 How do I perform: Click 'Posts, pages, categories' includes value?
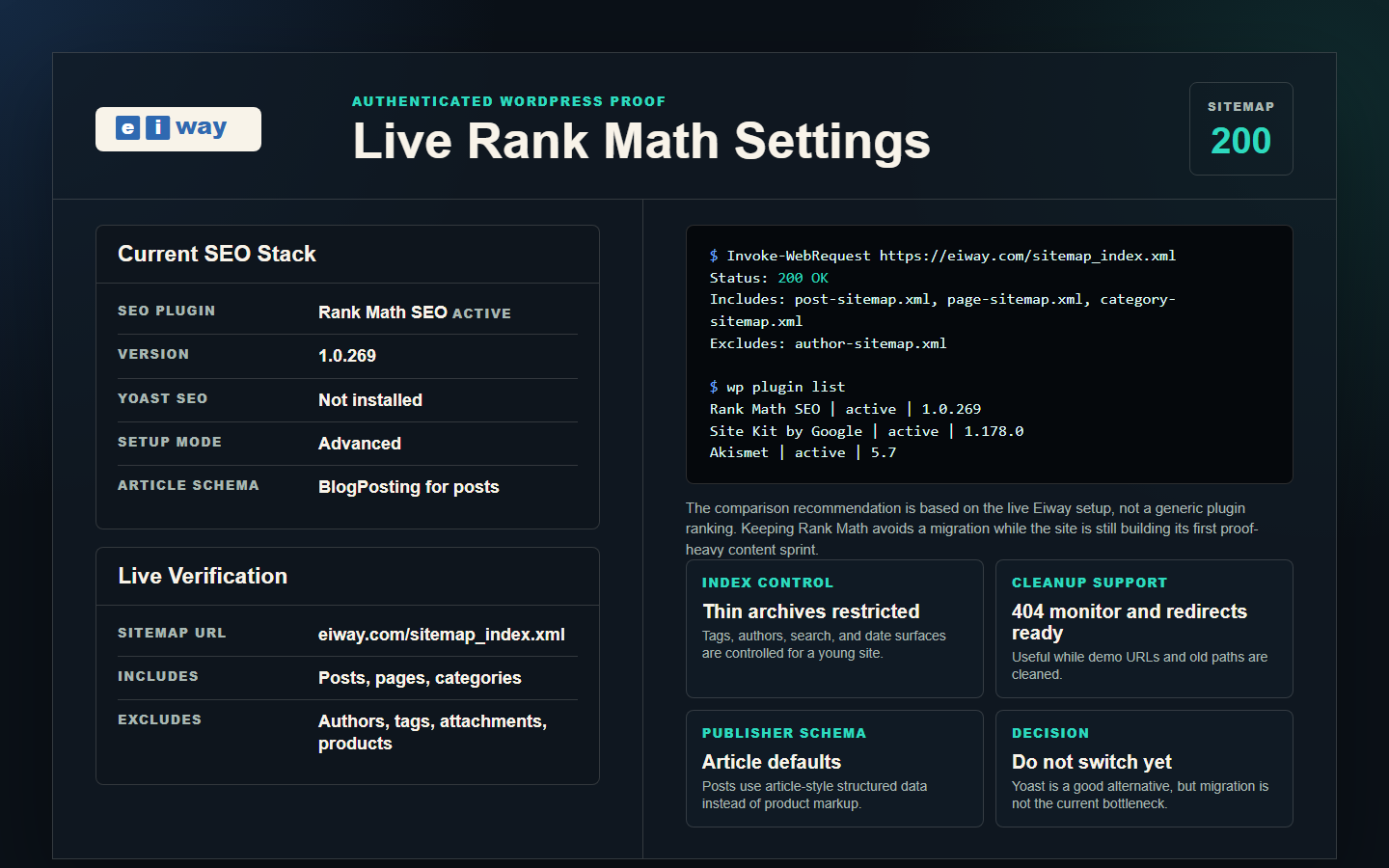click(420, 678)
